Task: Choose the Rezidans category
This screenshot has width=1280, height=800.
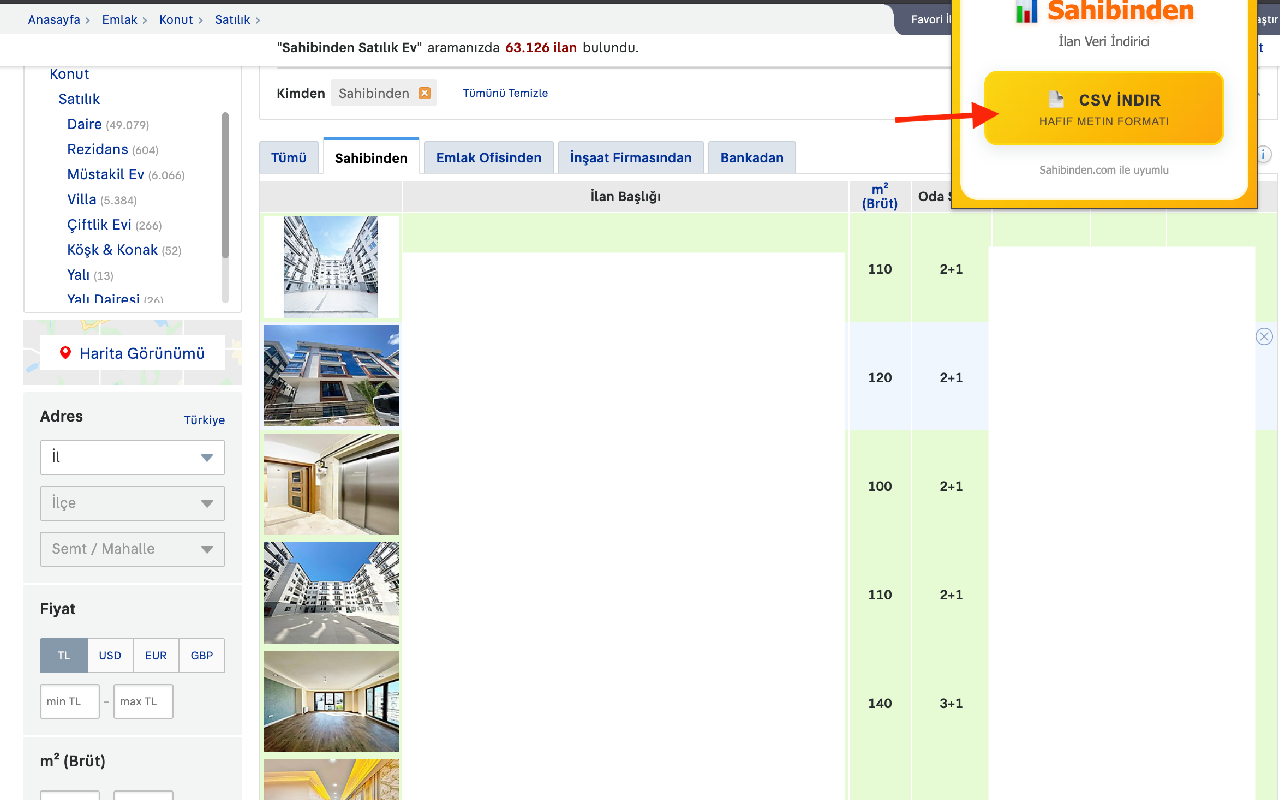Action: click(x=98, y=149)
